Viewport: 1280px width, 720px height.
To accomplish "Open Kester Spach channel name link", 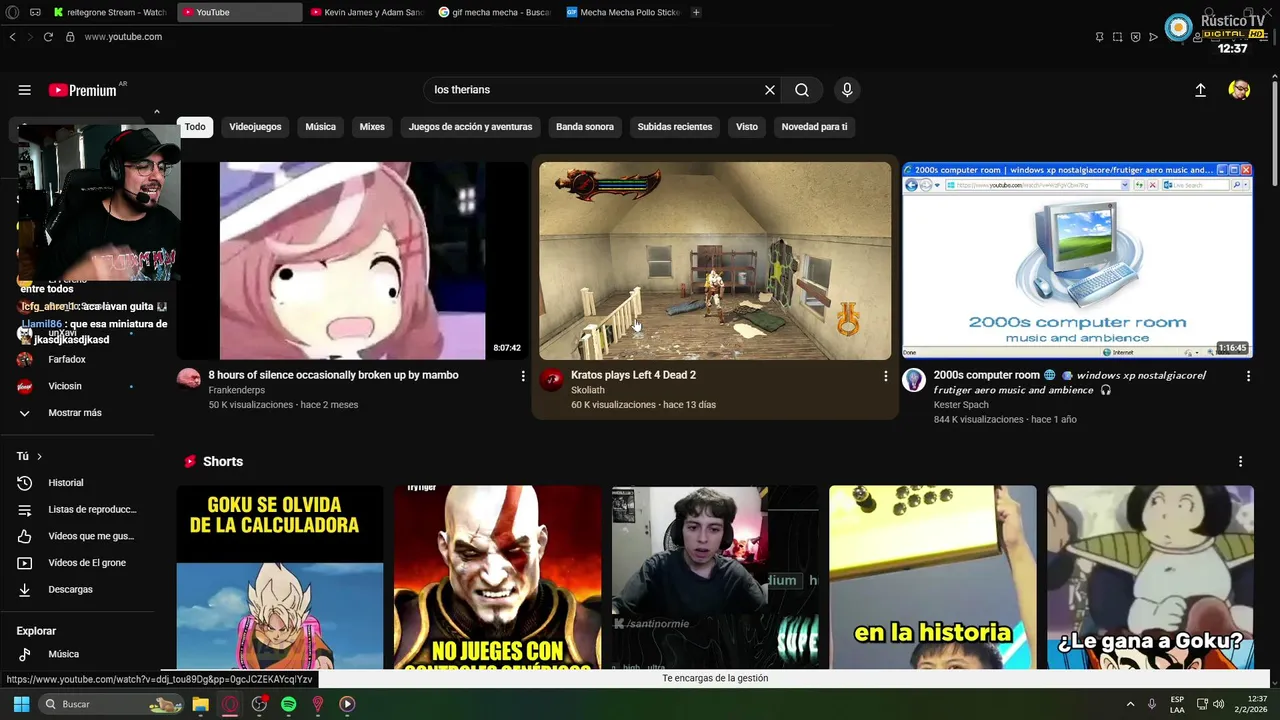I will click(961, 405).
